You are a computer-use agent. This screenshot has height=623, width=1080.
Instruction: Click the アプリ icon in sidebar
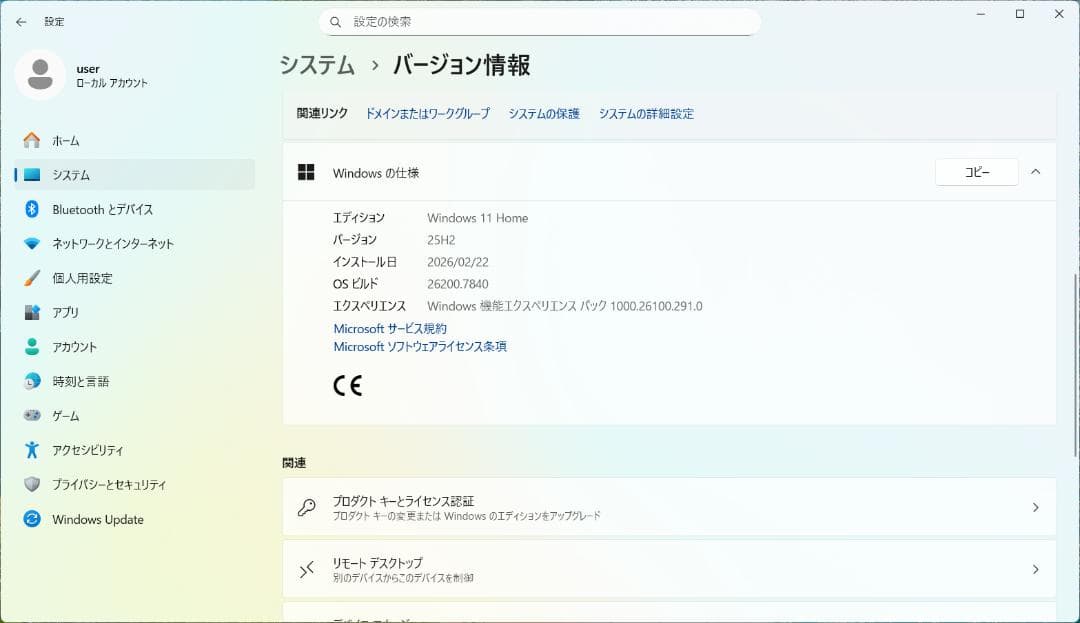pyautogui.click(x=32, y=313)
